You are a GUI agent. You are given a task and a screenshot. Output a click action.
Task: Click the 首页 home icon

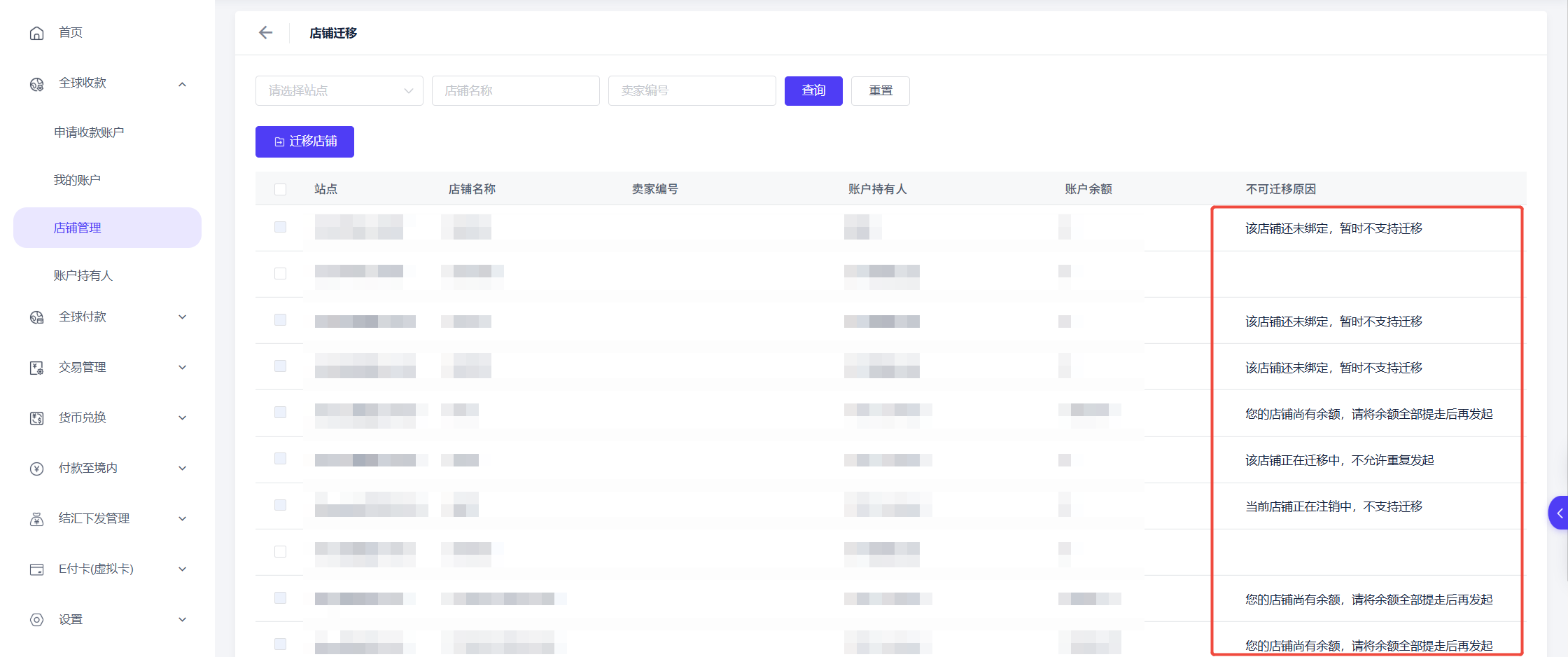point(37,33)
